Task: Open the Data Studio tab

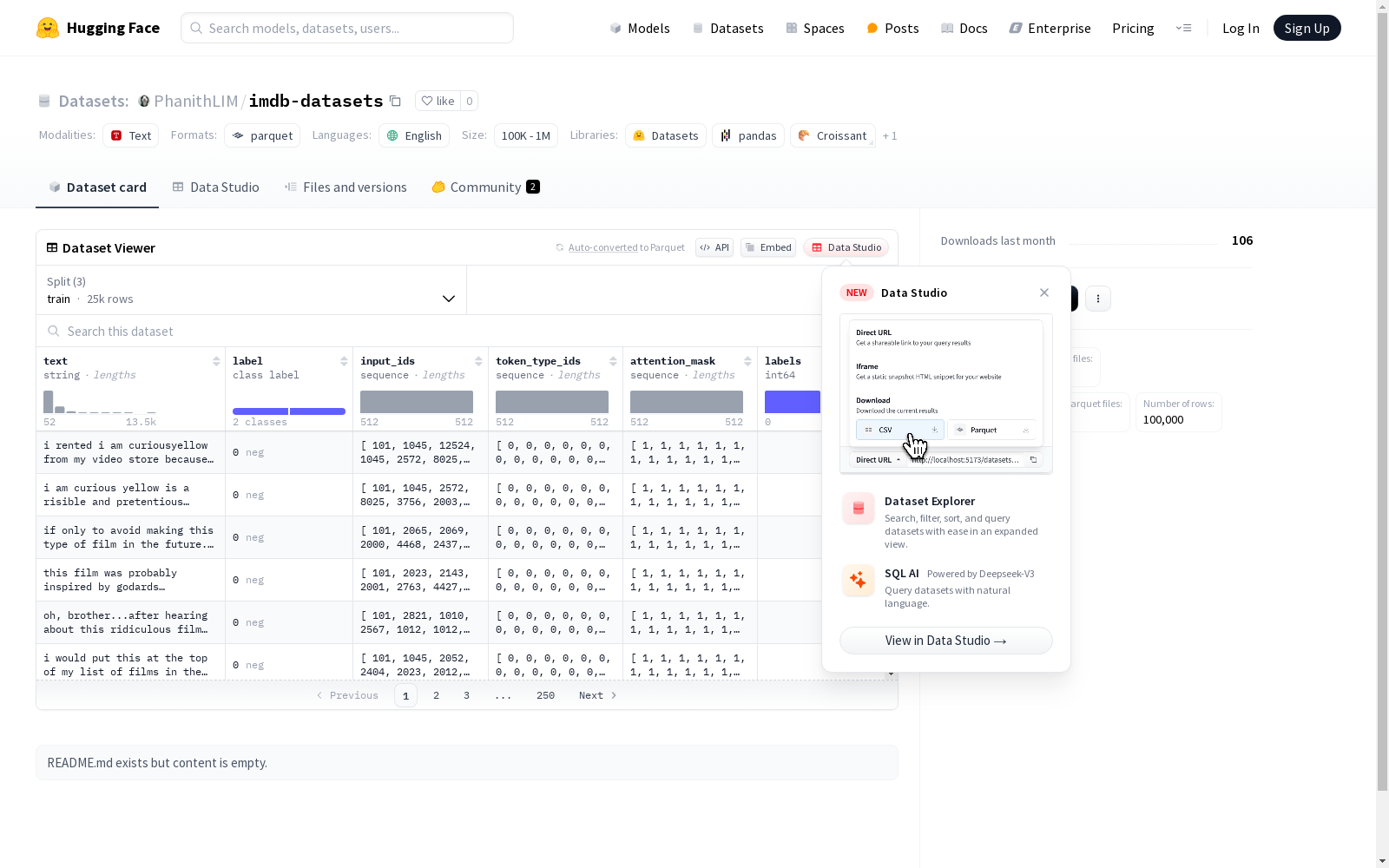Action: [x=215, y=187]
